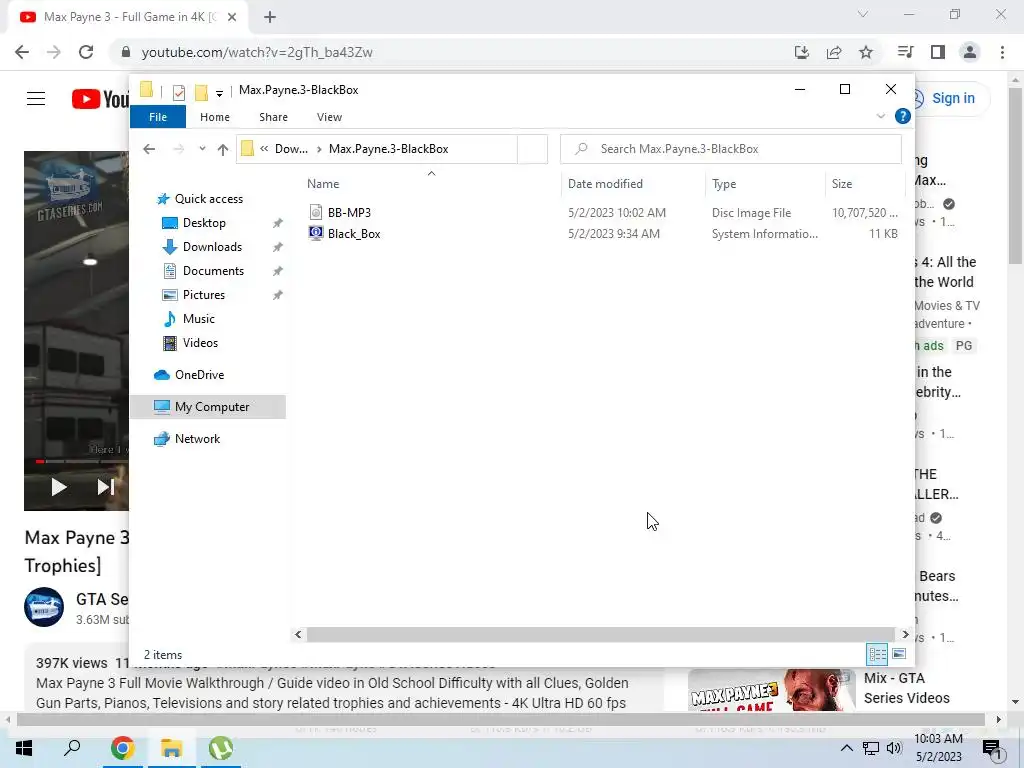1024x768 pixels.
Task: Toggle Chrome side panel
Action: tap(938, 52)
